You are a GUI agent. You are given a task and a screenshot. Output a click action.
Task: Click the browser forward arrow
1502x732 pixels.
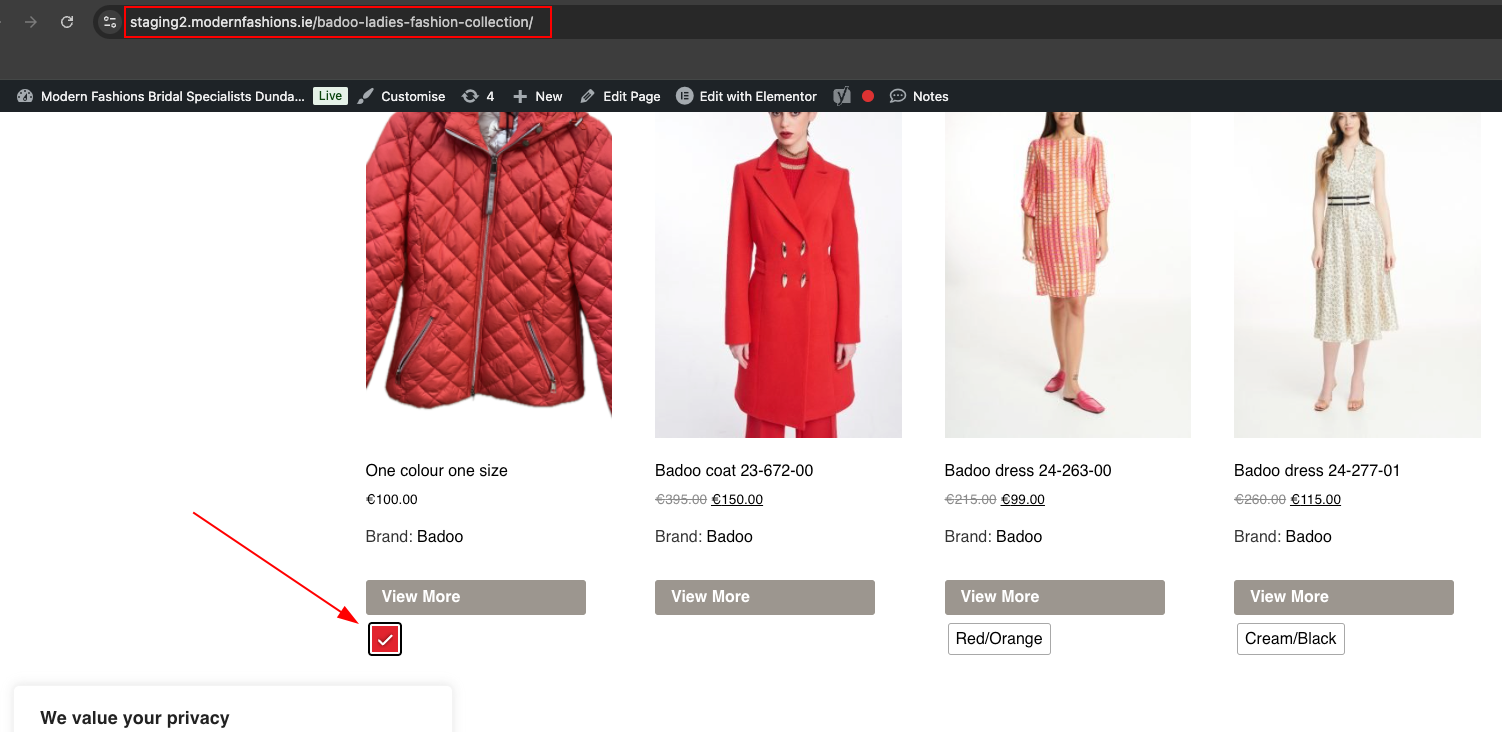pyautogui.click(x=31, y=22)
